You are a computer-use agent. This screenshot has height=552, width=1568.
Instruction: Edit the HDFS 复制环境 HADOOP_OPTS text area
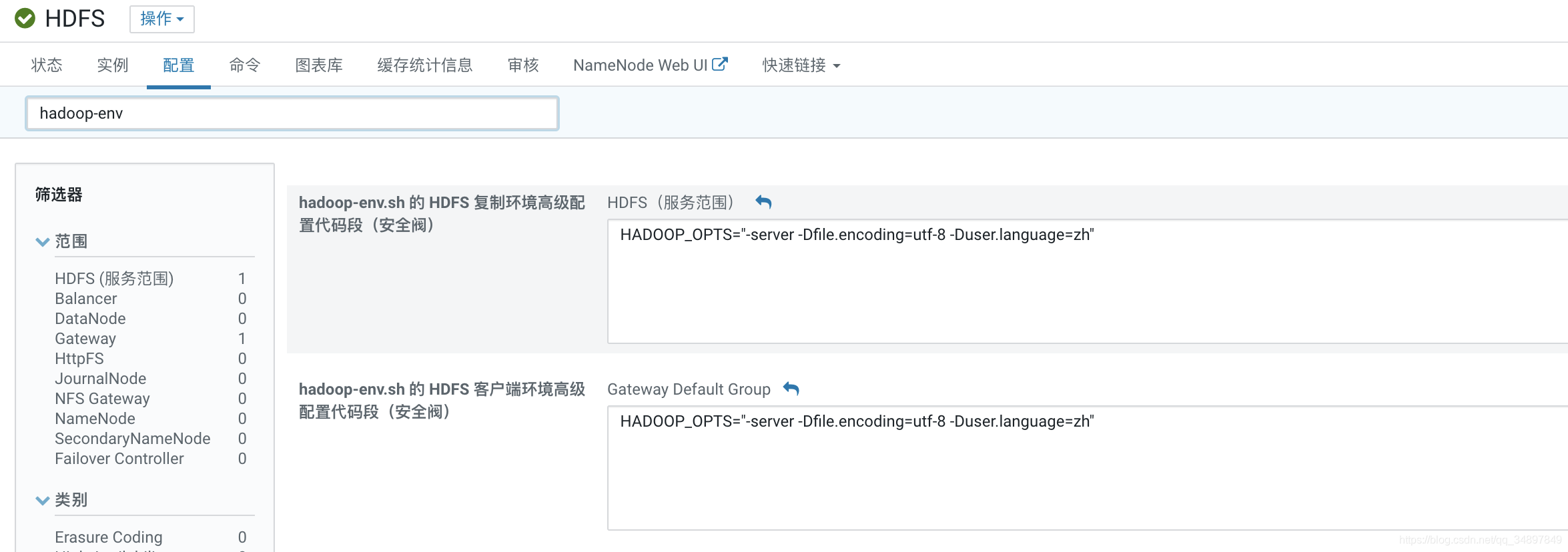(1088, 281)
